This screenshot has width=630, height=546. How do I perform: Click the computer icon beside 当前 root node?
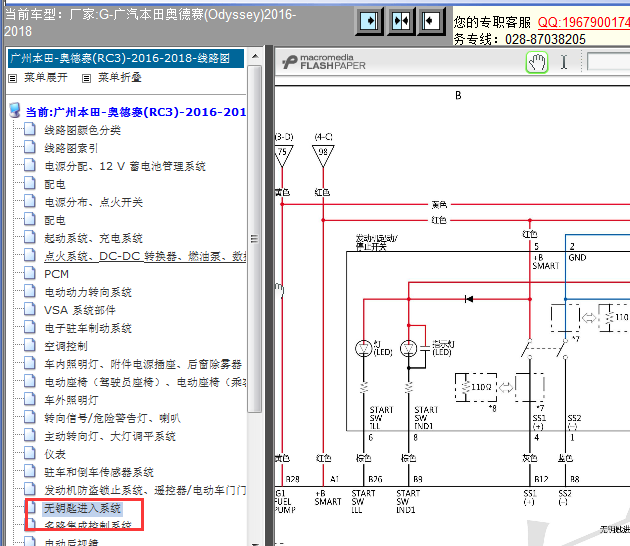coord(15,110)
